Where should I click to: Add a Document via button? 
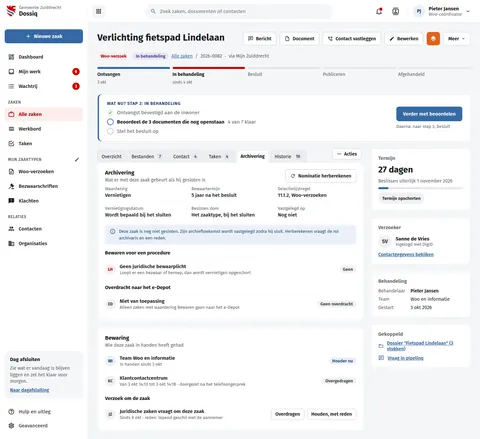tap(299, 39)
